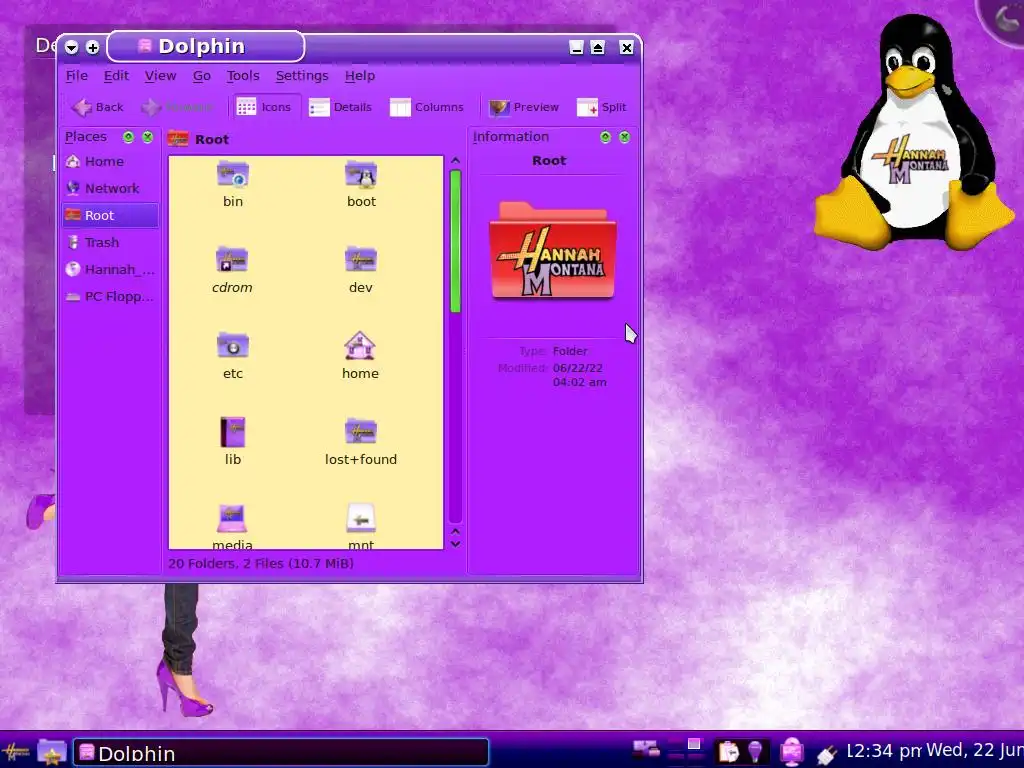The width and height of the screenshot is (1024, 768).
Task: Open the cdrom folder link
Action: pyautogui.click(x=232, y=270)
